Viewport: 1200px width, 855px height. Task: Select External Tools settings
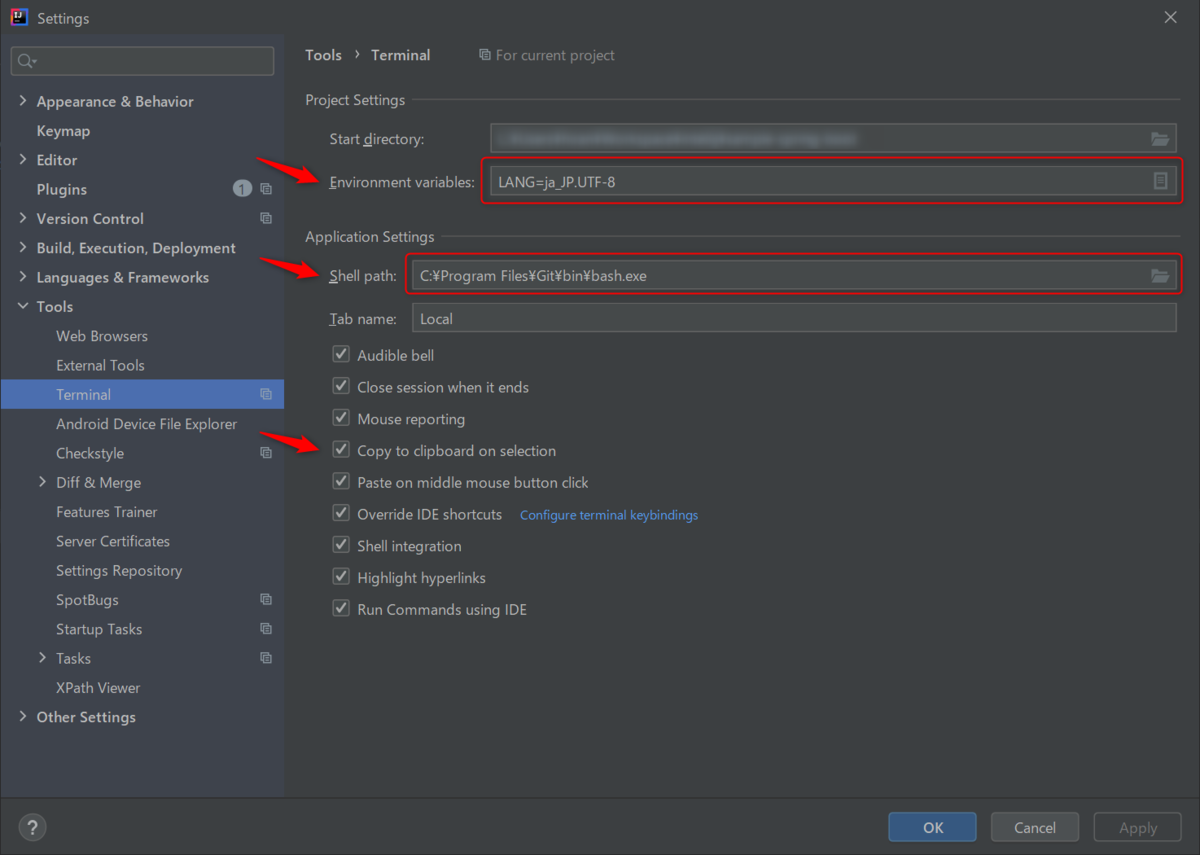100,365
